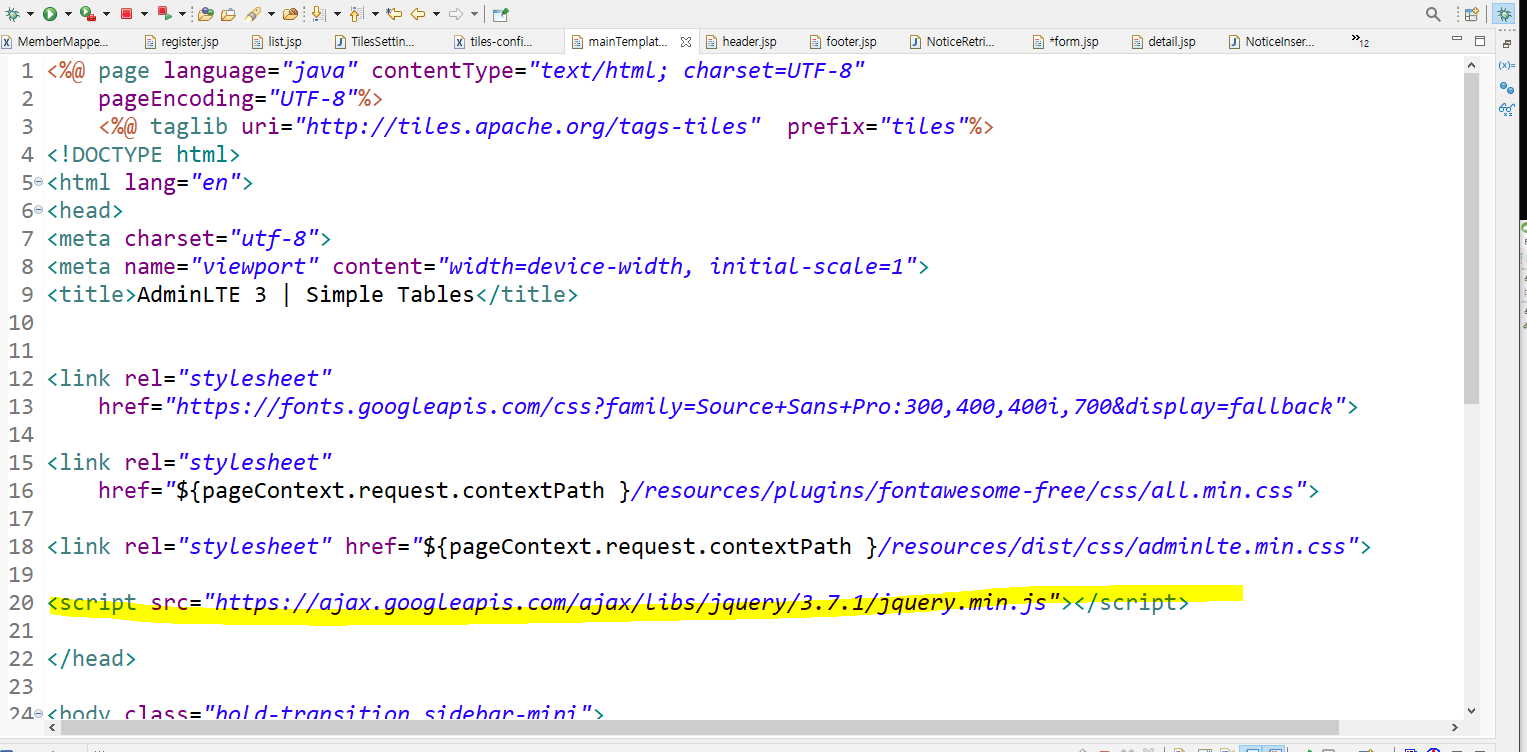Click the closing </head> tag on line 22
Screen dimensions: 1527x752
point(91,659)
